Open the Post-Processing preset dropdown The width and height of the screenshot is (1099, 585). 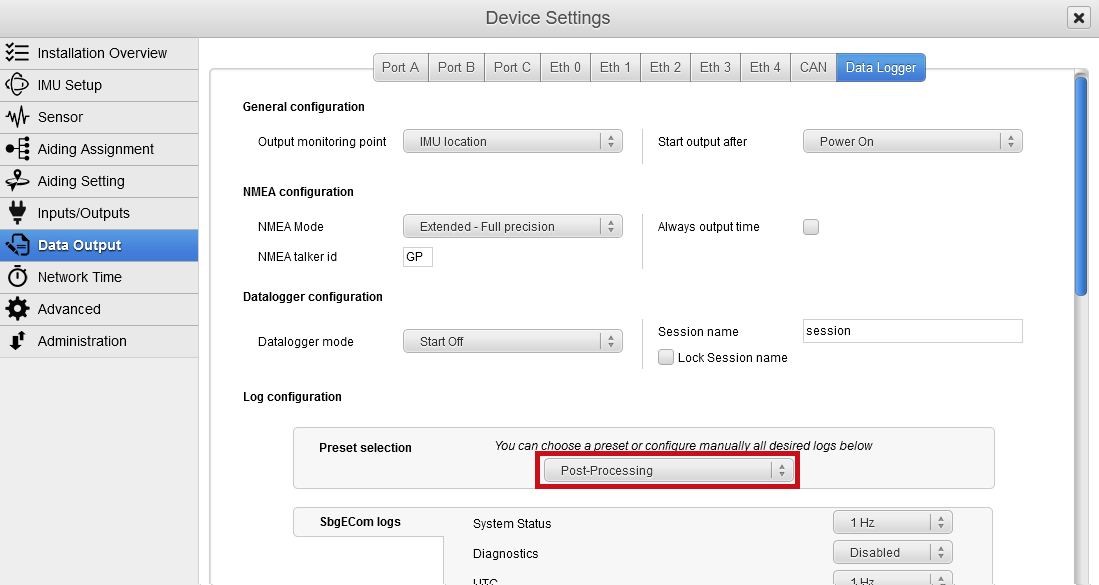point(668,470)
